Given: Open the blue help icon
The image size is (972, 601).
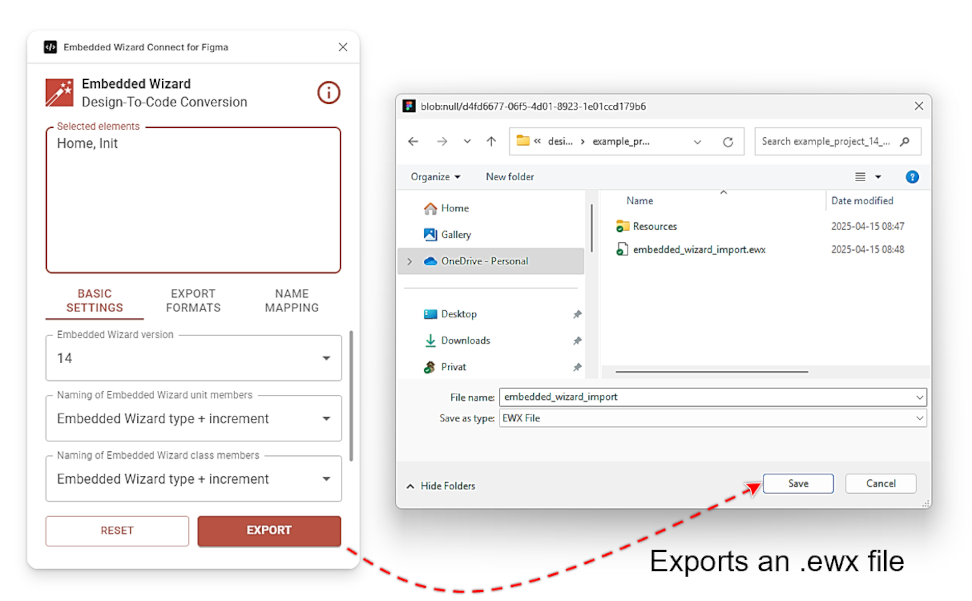Looking at the screenshot, I should pos(911,177).
